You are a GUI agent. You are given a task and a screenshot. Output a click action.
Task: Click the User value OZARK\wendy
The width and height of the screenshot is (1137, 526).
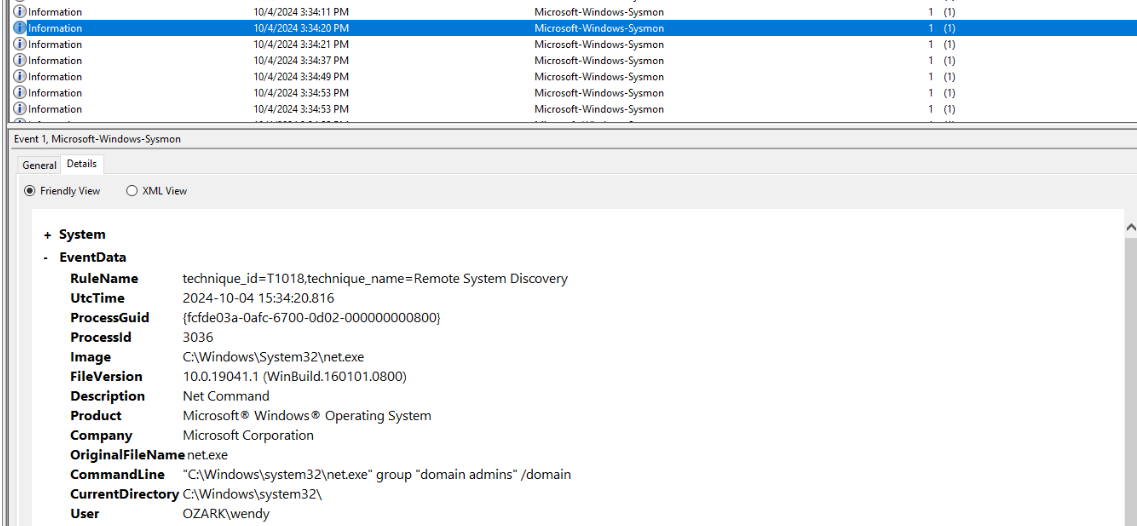(226, 514)
